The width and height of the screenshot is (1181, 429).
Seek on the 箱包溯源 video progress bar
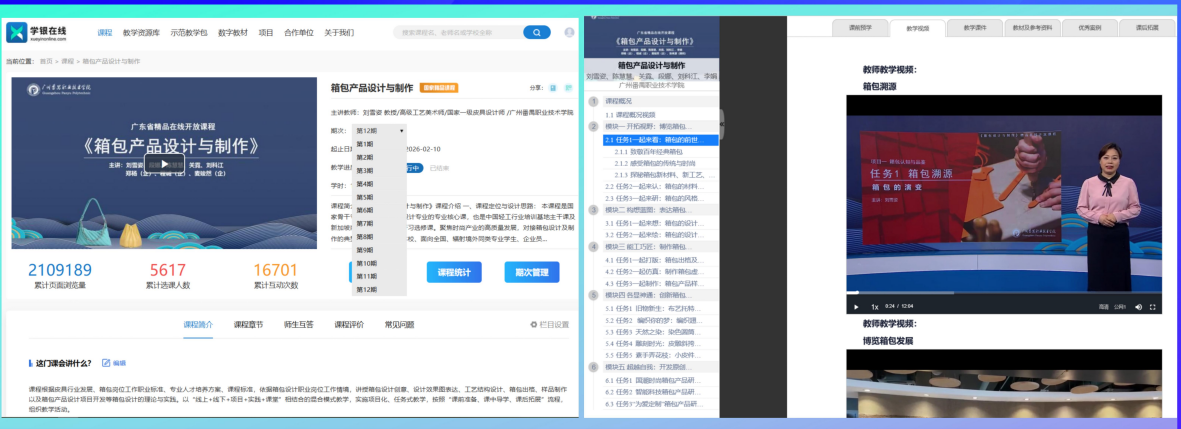tap(1004, 293)
